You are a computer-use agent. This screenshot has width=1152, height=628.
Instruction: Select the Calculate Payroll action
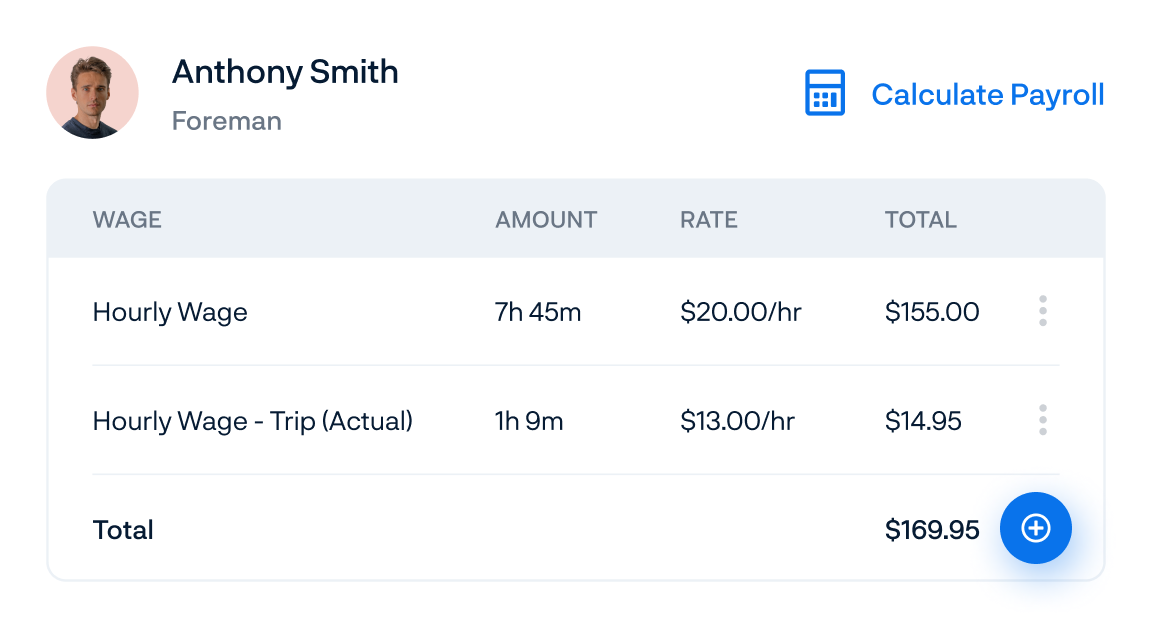coord(988,94)
